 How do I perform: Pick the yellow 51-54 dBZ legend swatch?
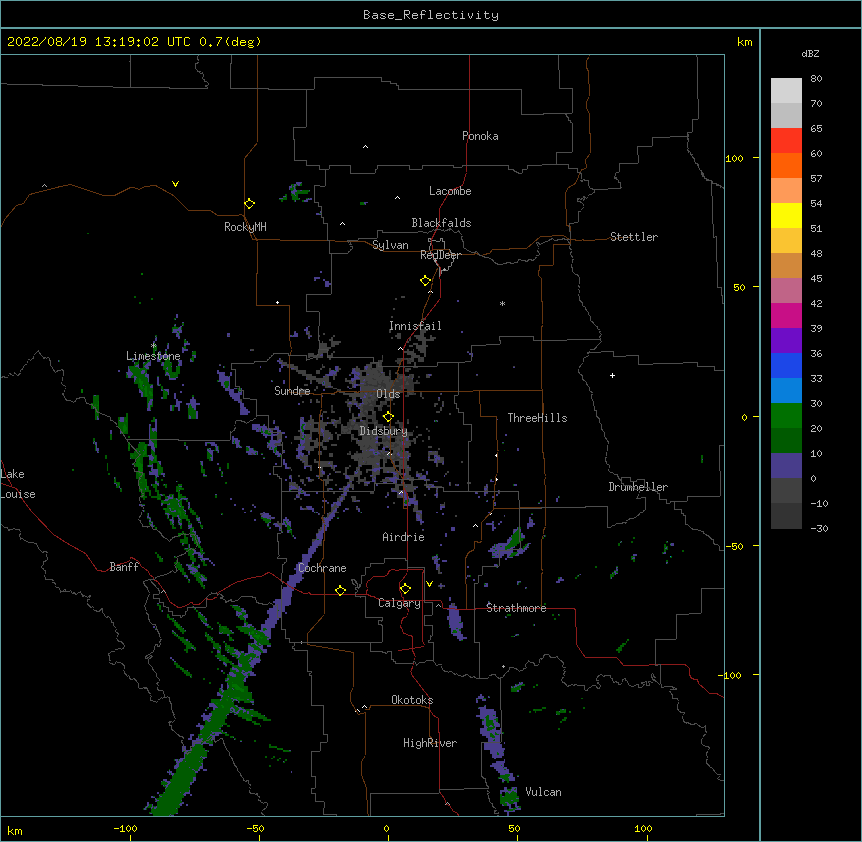pyautogui.click(x=786, y=215)
